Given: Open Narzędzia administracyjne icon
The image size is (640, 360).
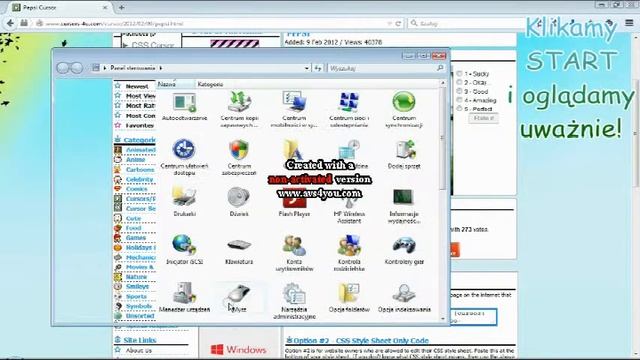Looking at the screenshot, I should click(x=294, y=301).
